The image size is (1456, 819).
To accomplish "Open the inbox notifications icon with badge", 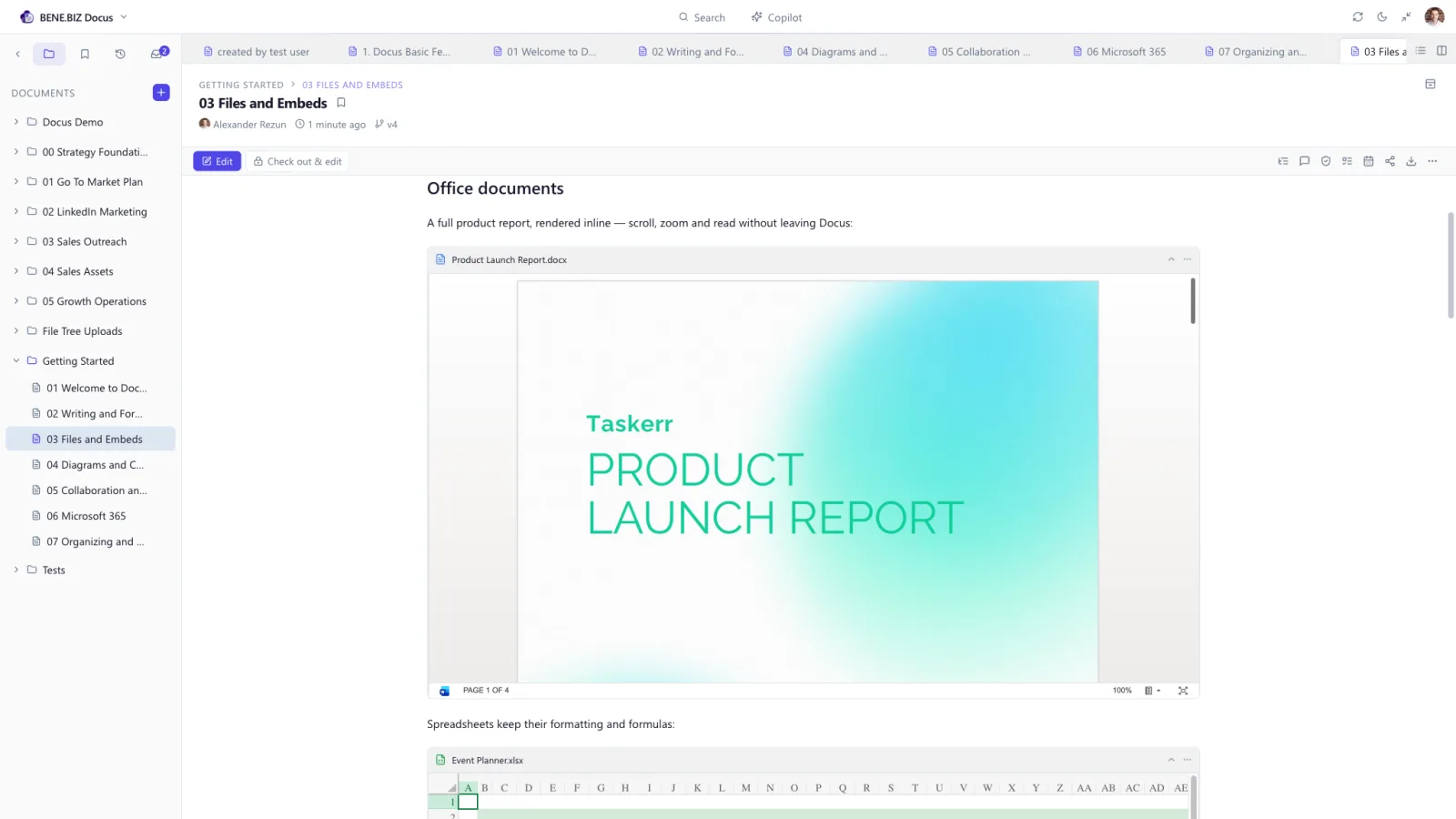I will pos(158,54).
